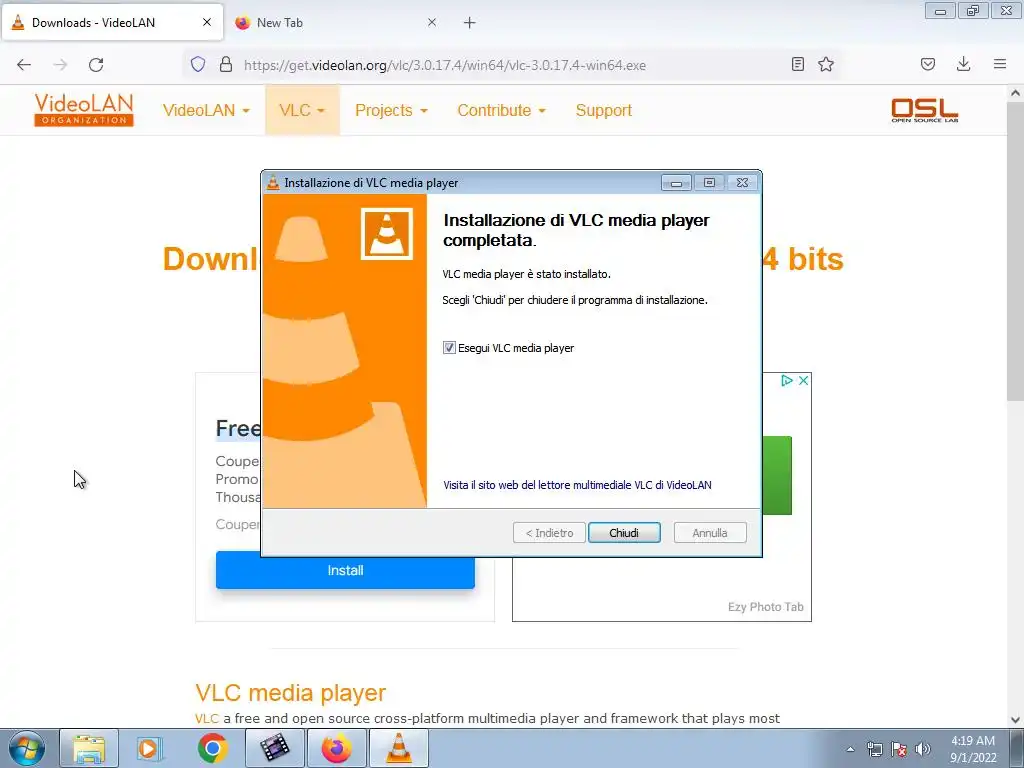Click the OSL Open Source Lab logo
The width and height of the screenshot is (1024, 768).
point(925,110)
